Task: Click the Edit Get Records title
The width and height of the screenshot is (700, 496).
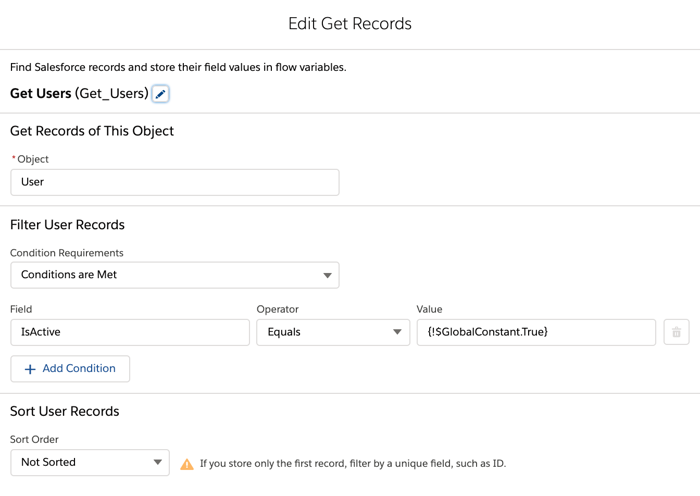Action: [x=350, y=24]
